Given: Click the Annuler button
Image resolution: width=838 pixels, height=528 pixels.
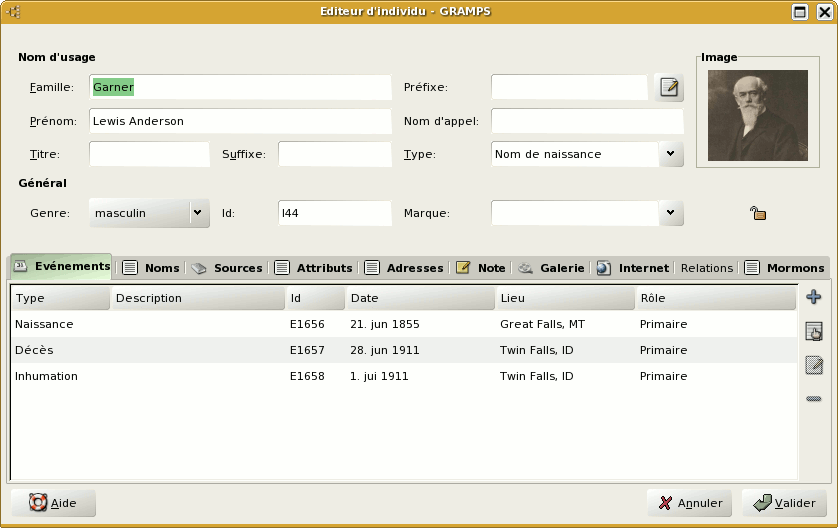Looking at the screenshot, I should 690,503.
